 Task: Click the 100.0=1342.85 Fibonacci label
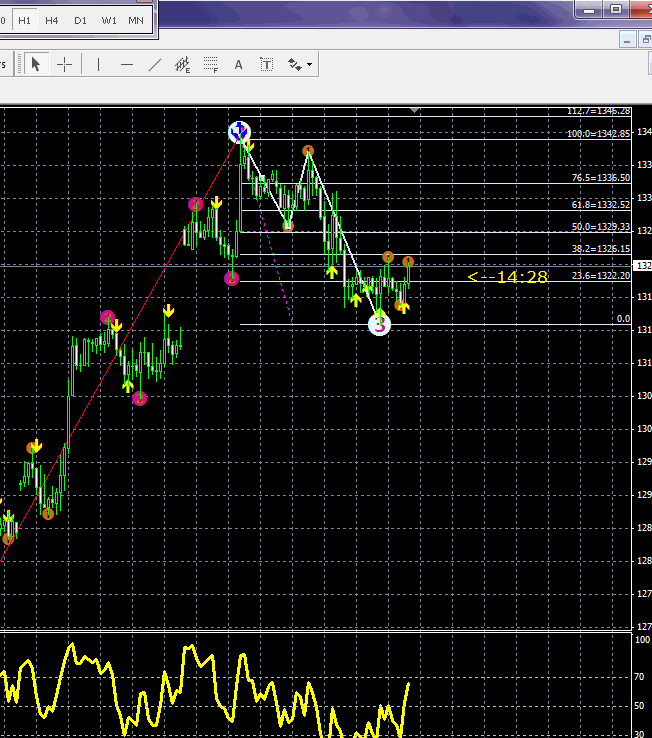(x=598, y=134)
